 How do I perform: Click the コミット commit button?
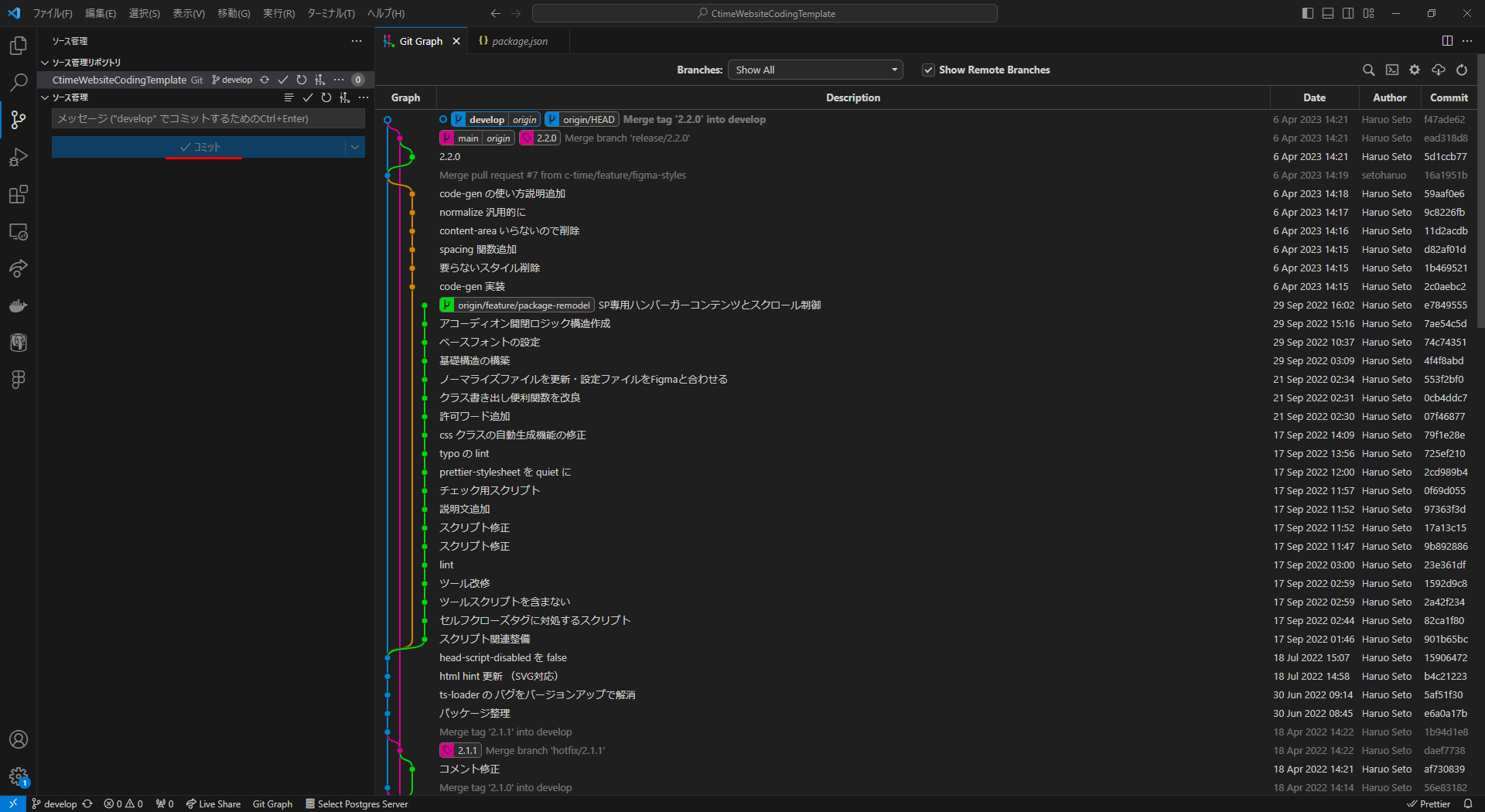pyautogui.click(x=199, y=147)
